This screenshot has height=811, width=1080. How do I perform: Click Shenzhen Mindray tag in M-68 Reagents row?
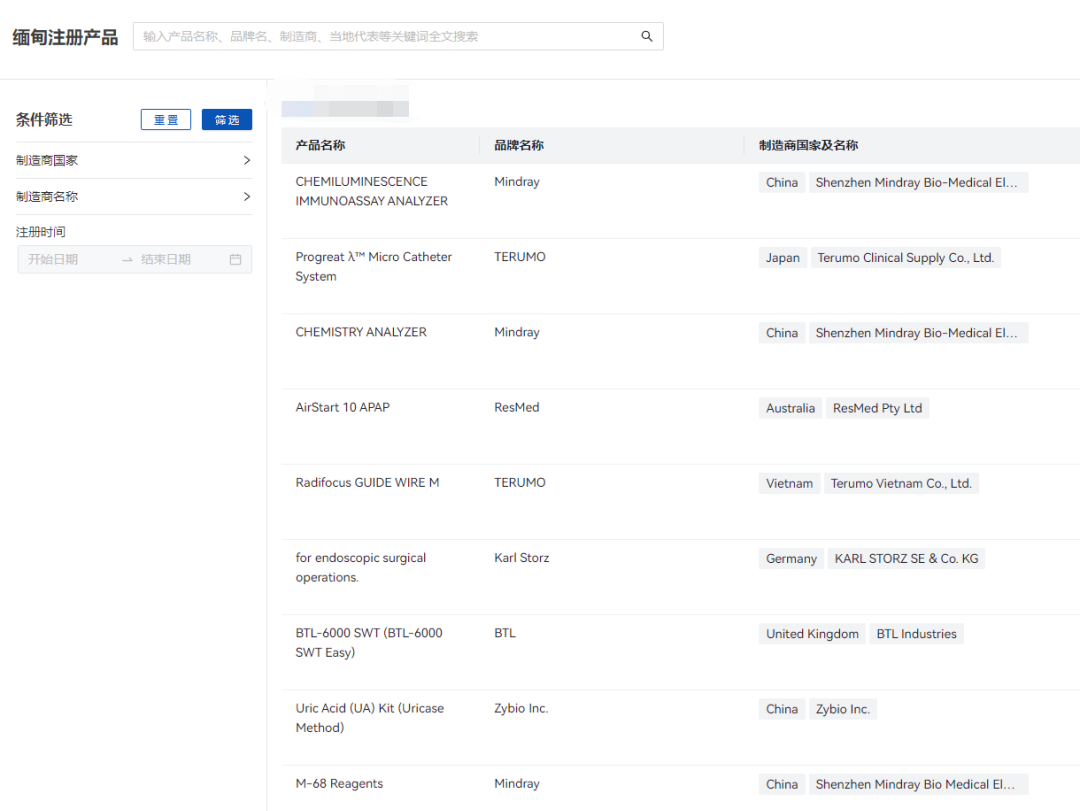918,783
